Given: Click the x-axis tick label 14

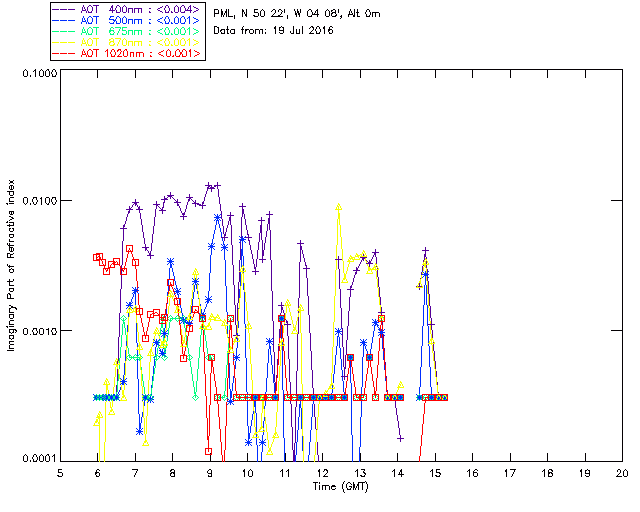Looking at the screenshot, I should point(398,473).
